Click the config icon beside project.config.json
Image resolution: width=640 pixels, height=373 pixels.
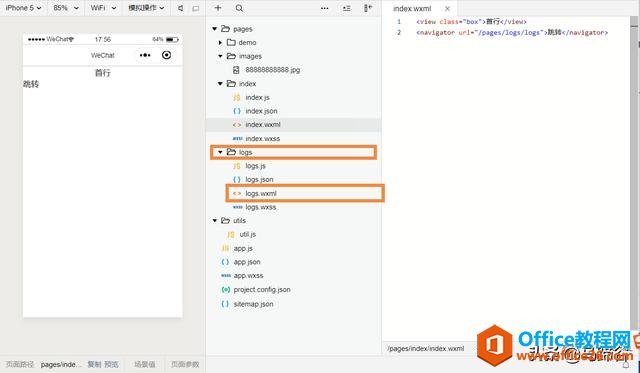(225, 290)
